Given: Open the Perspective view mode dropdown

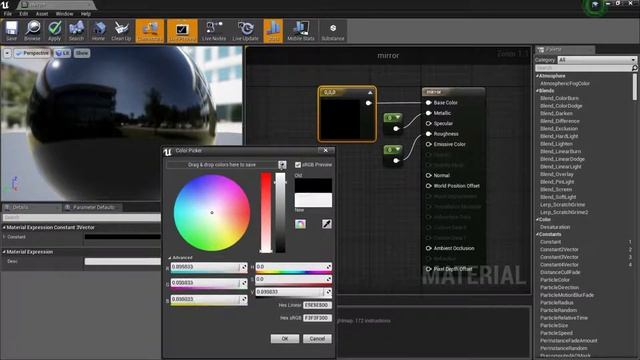Looking at the screenshot, I should click(x=32, y=53).
